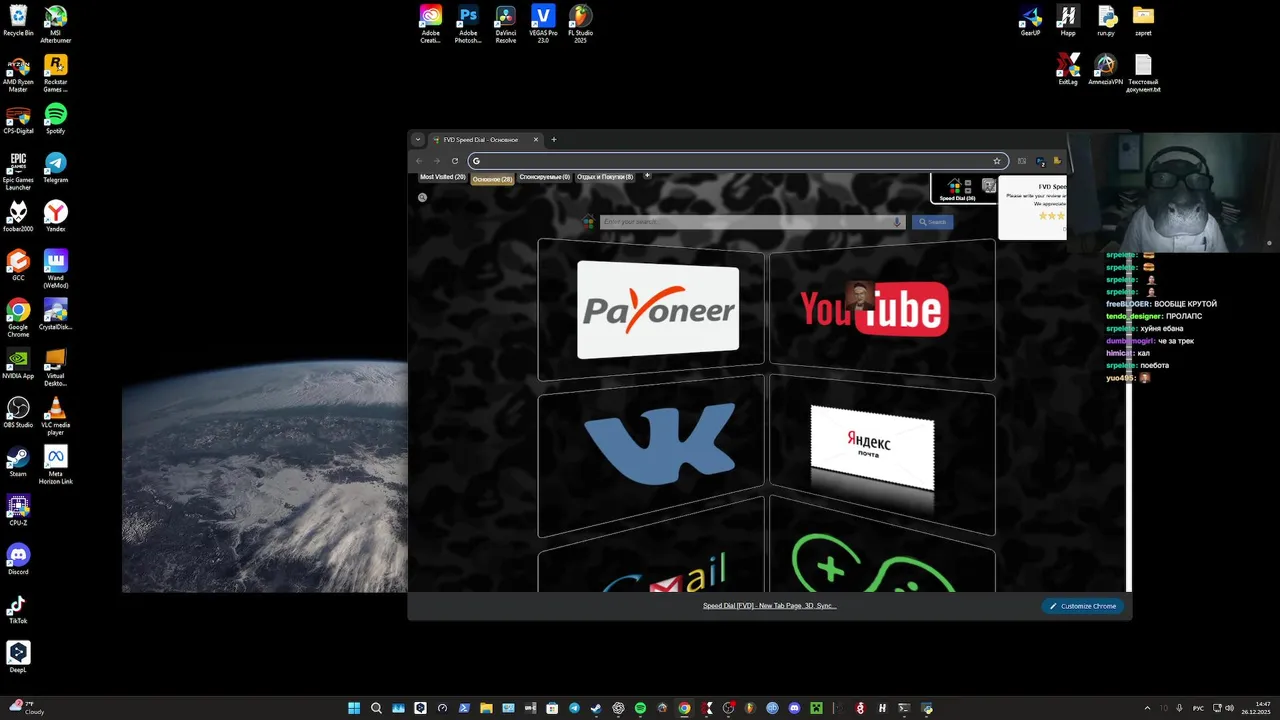The image size is (1280, 720).
Task: Open Recycle Bin on the desktop
Action: coord(18,21)
